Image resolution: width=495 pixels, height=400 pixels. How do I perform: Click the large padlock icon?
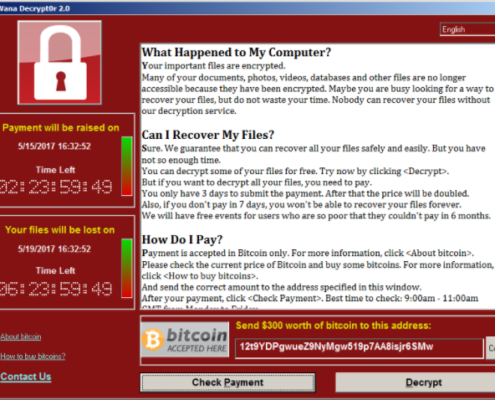[x=60, y=63]
